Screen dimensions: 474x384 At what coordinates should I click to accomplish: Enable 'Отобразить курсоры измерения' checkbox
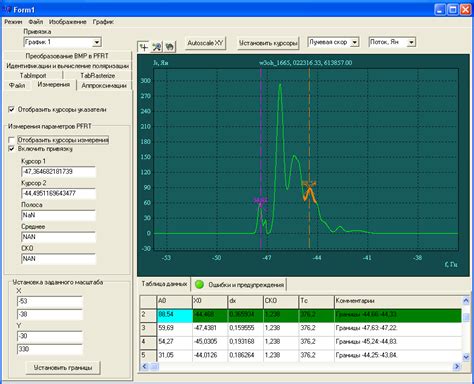coord(12,140)
